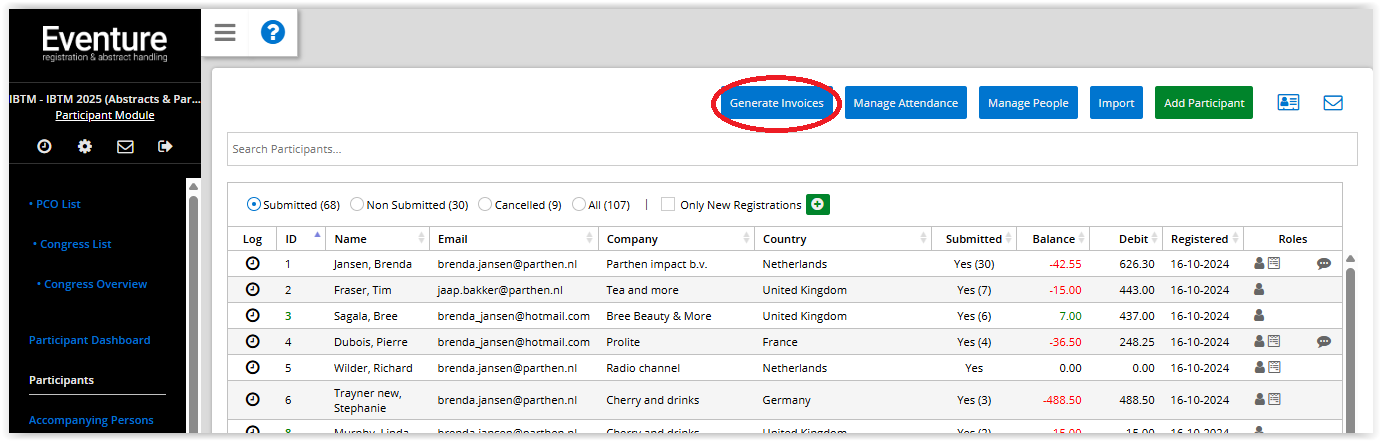Click the Generate Invoices button
Viewport: 1381px width, 441px height.
coord(777,103)
